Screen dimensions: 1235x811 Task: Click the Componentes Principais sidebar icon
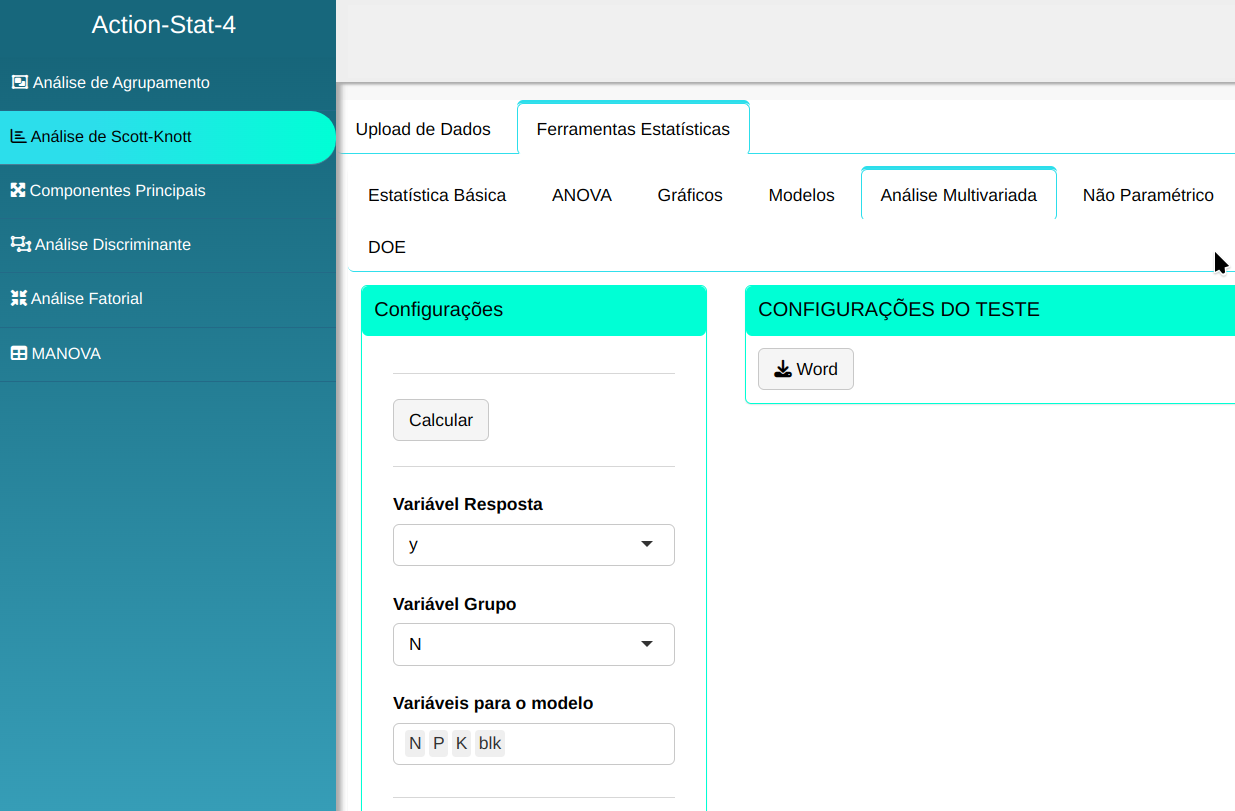click(x=18, y=190)
